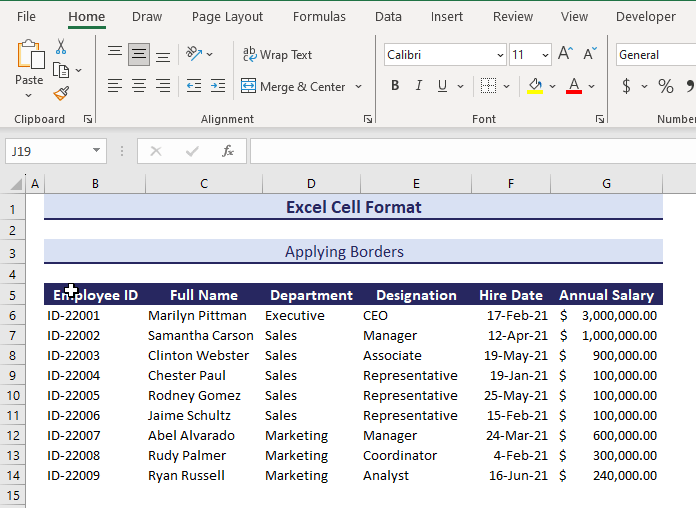Click the Insert Function fx icon
The image size is (696, 508).
click(x=228, y=151)
